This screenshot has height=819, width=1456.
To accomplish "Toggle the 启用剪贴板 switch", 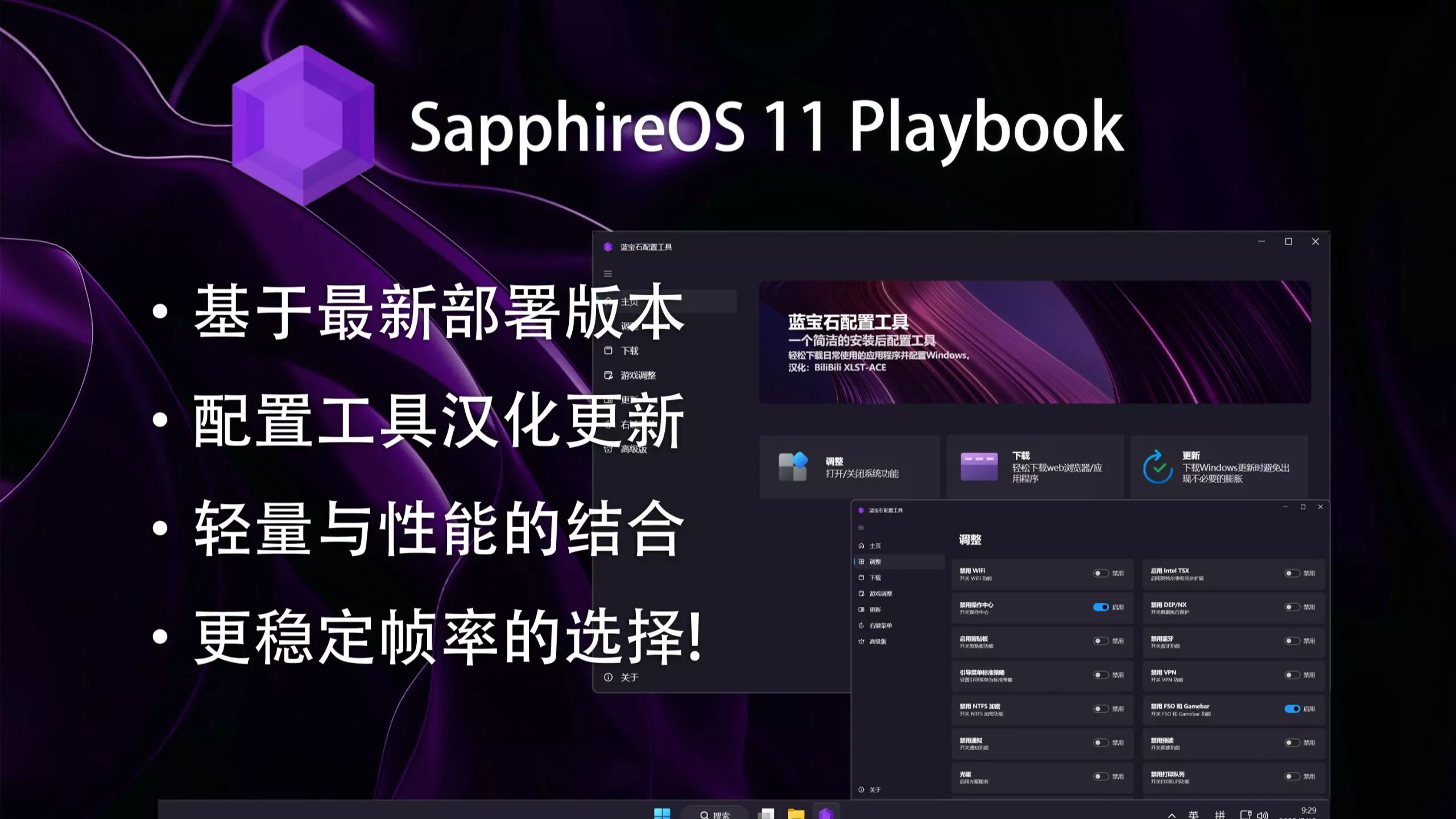I will (x=1101, y=641).
